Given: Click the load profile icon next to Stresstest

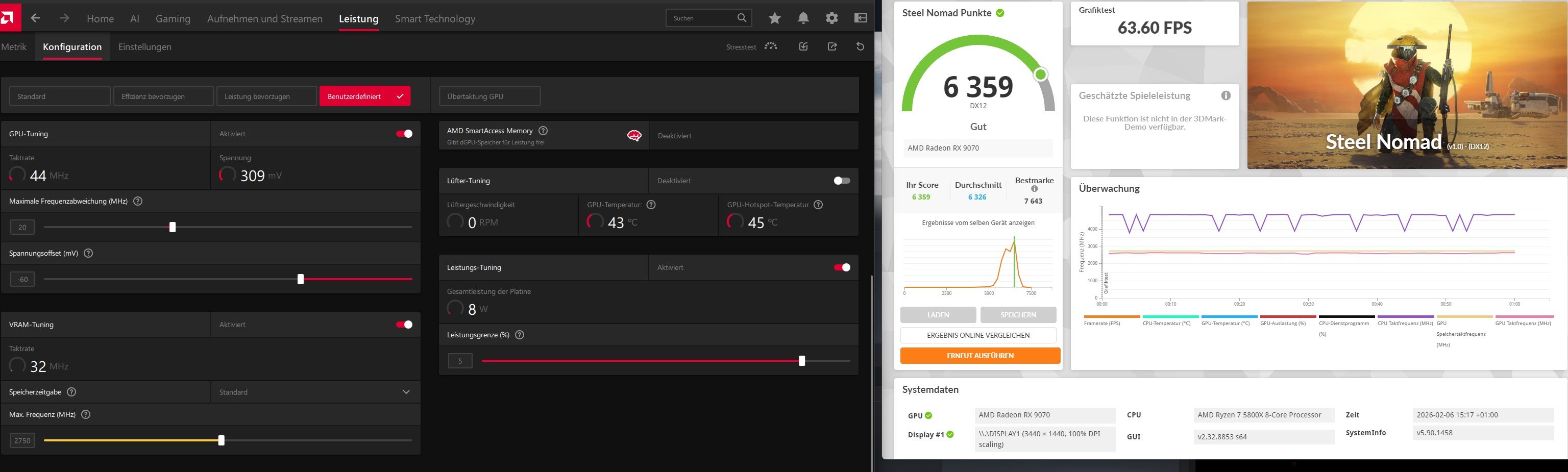Looking at the screenshot, I should pyautogui.click(x=803, y=46).
